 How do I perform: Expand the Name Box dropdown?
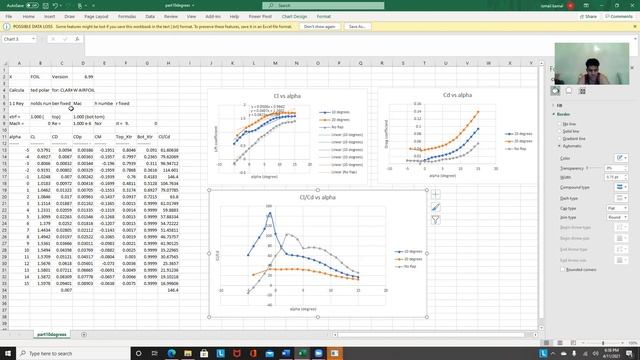coord(33,39)
